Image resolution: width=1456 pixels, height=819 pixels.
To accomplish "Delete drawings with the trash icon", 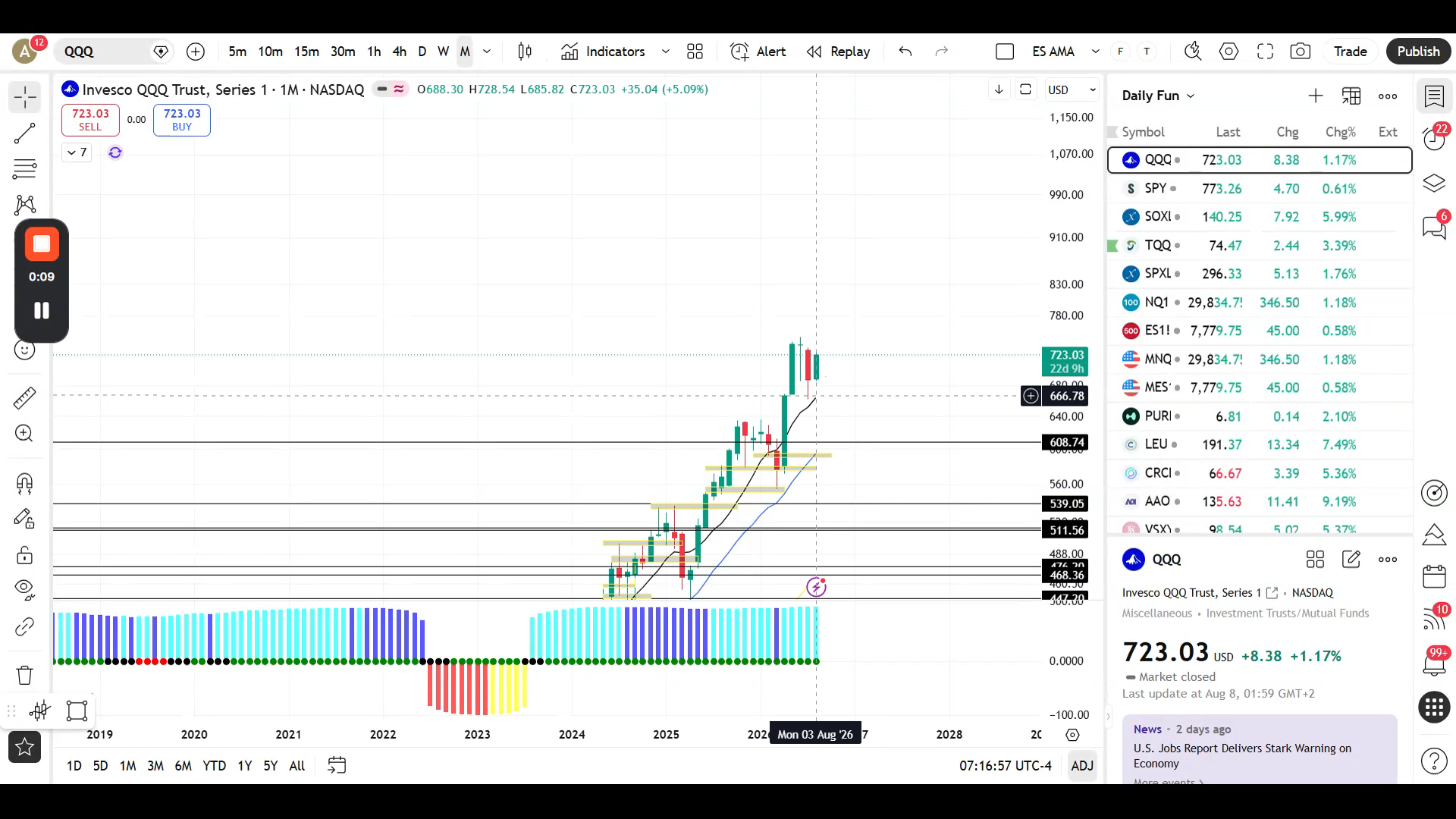I will pyautogui.click(x=24, y=675).
